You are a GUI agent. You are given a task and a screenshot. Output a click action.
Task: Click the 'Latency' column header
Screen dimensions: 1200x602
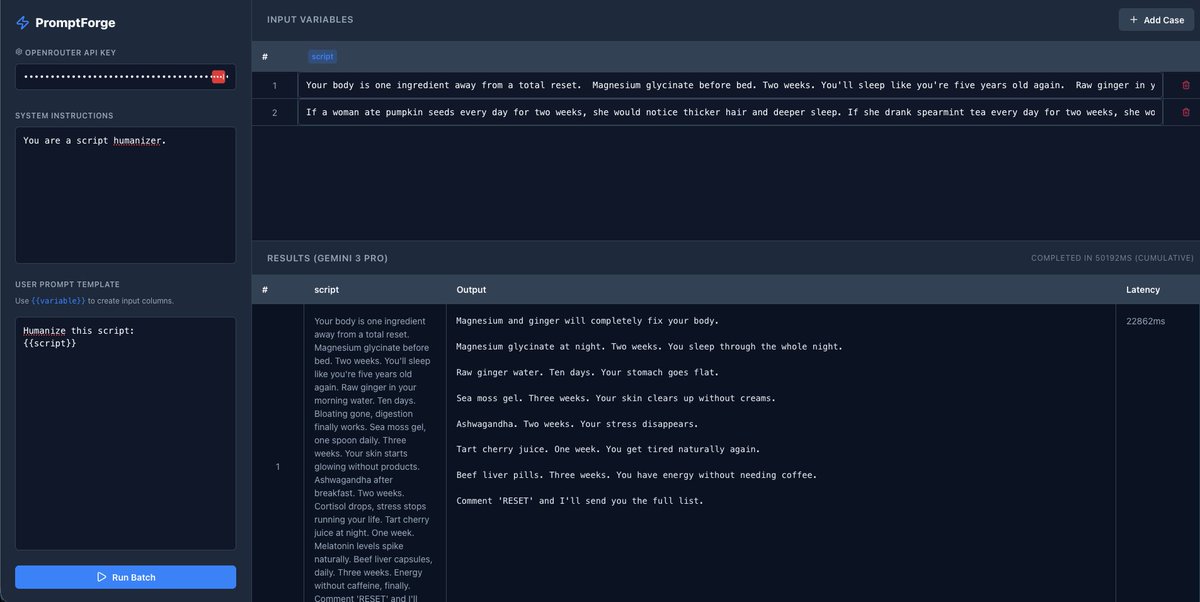pyautogui.click(x=1143, y=290)
